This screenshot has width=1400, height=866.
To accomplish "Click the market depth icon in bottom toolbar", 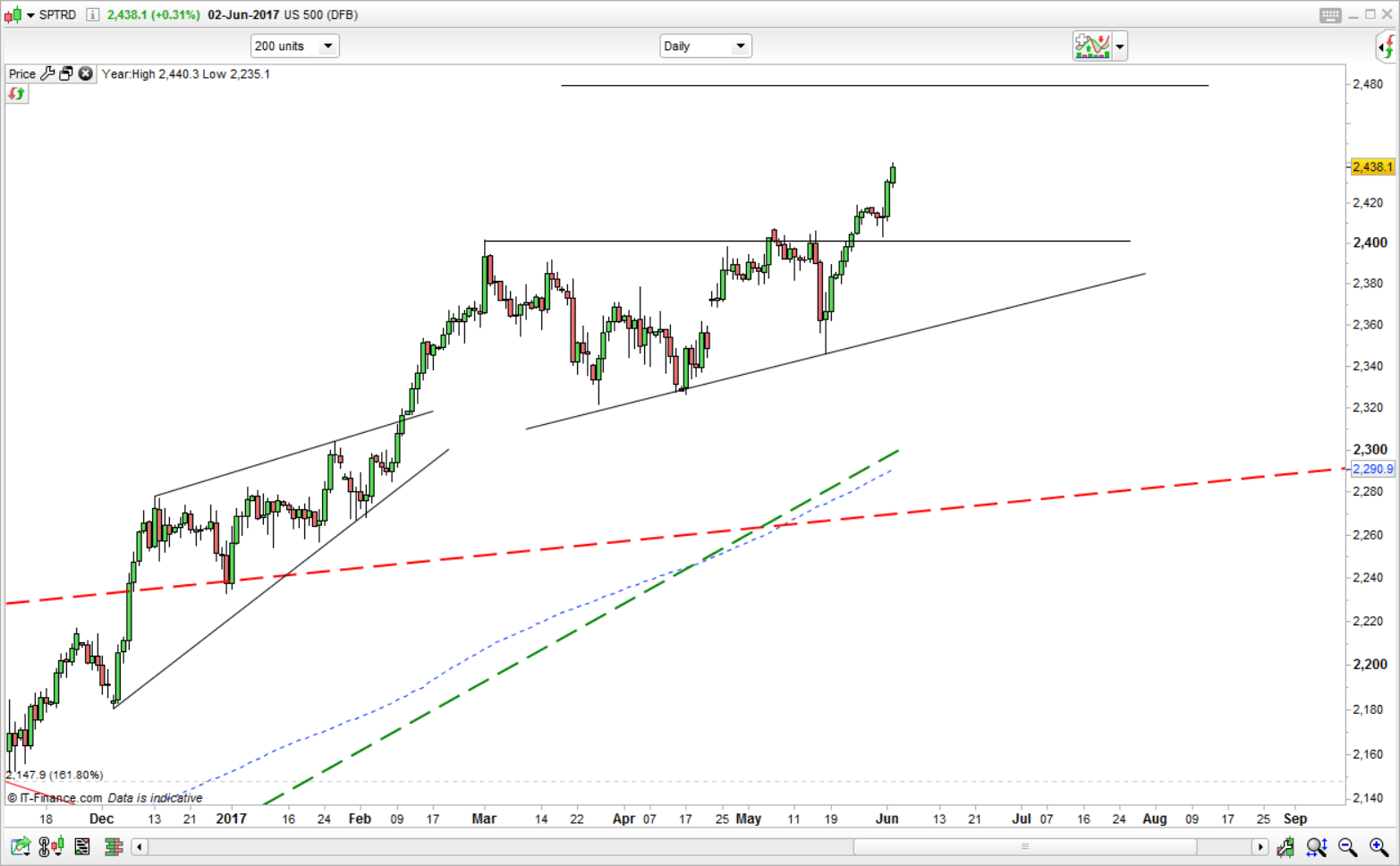I will click(114, 846).
